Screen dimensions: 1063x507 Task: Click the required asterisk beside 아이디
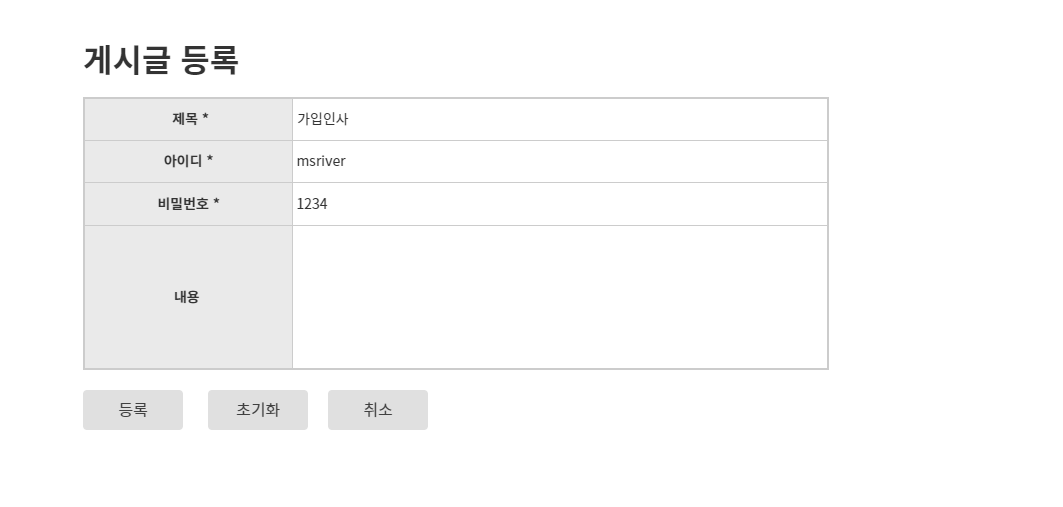click(209, 159)
